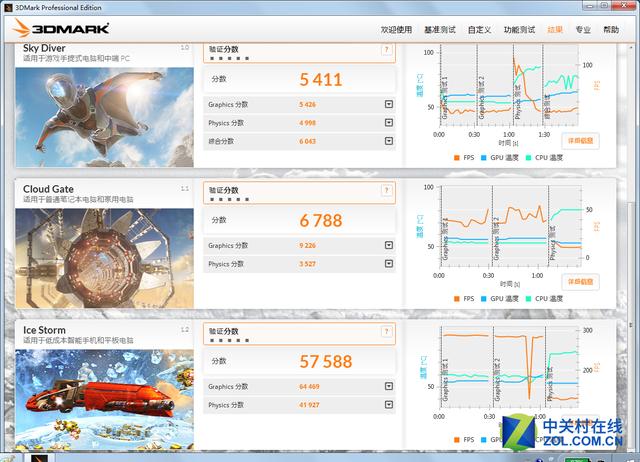Click the Cloud Gate portal thumbnail
This screenshot has height=462, width=640.
click(104, 258)
